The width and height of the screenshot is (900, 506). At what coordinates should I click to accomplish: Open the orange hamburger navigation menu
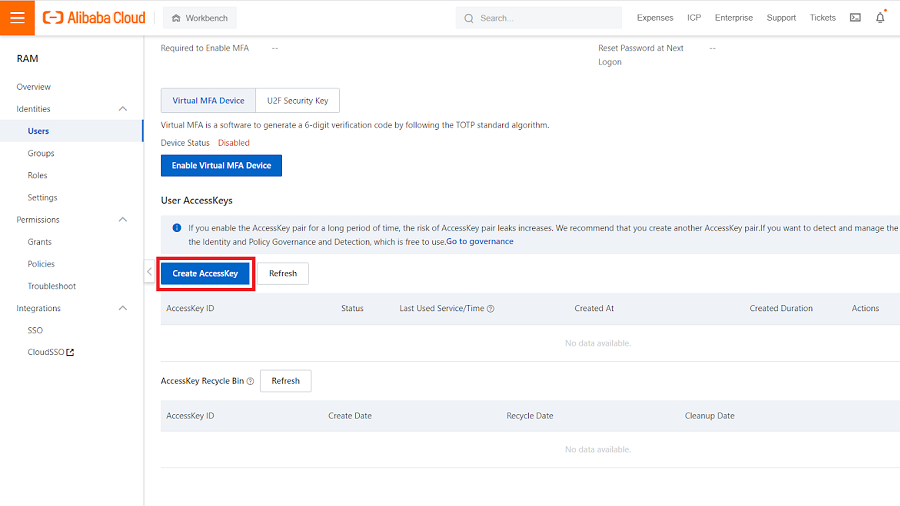point(17,17)
